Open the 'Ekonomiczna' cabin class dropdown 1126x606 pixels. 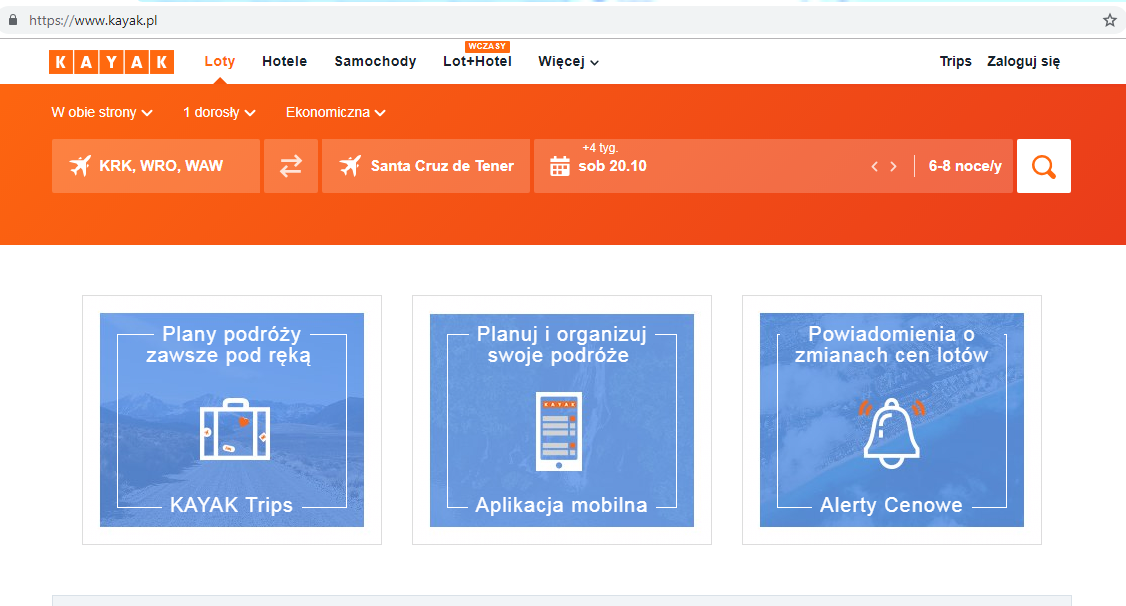335,112
